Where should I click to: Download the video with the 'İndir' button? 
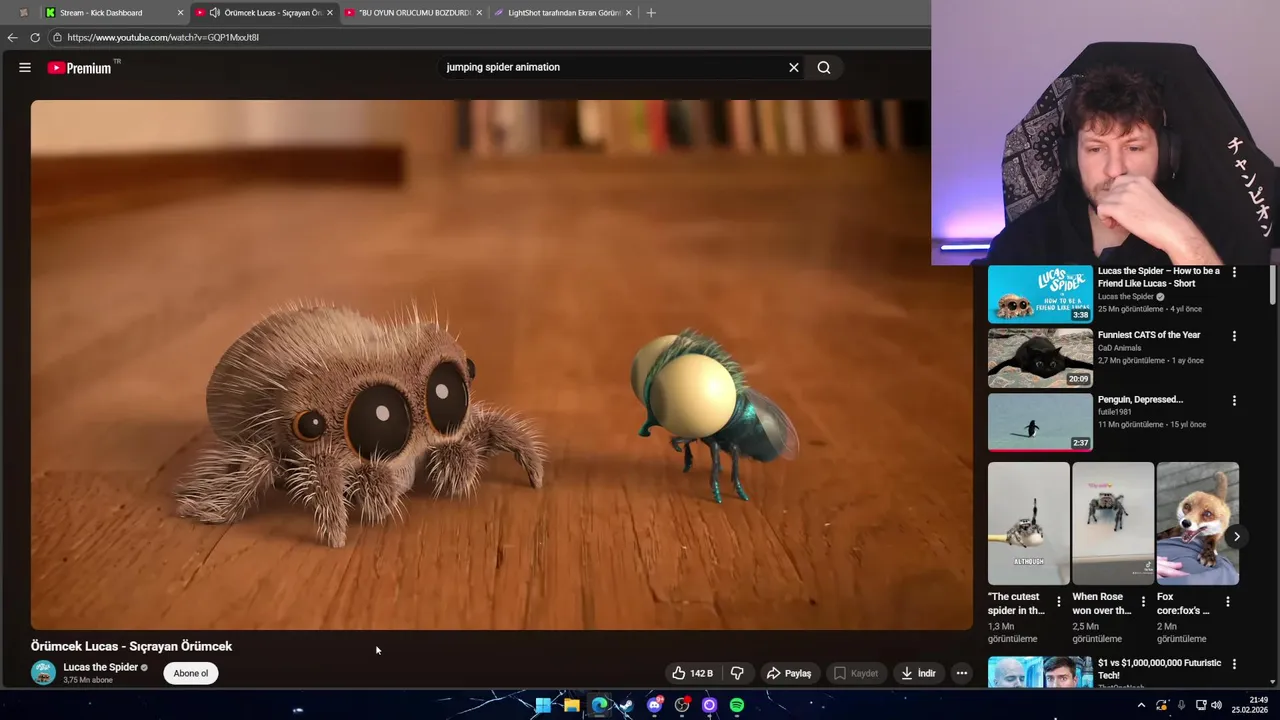[918, 673]
